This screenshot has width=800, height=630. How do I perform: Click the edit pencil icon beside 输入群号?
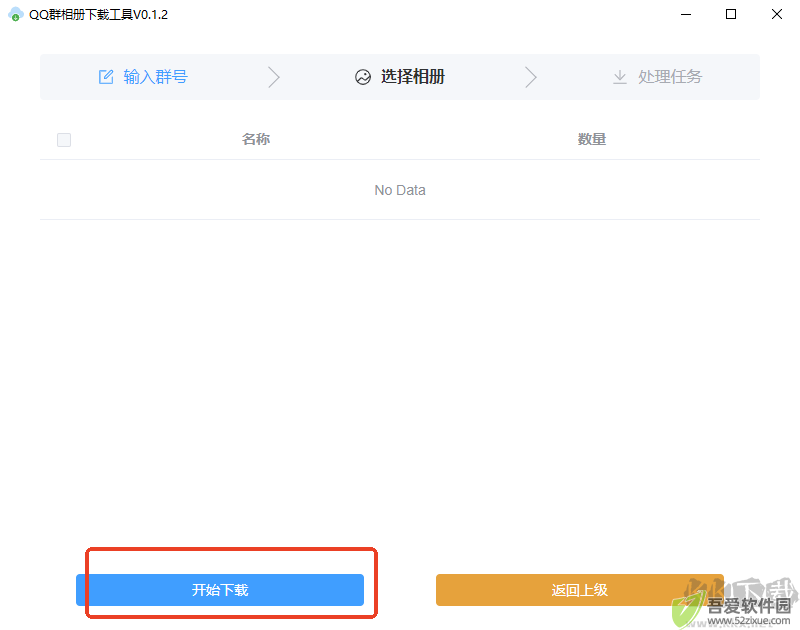click(106, 77)
